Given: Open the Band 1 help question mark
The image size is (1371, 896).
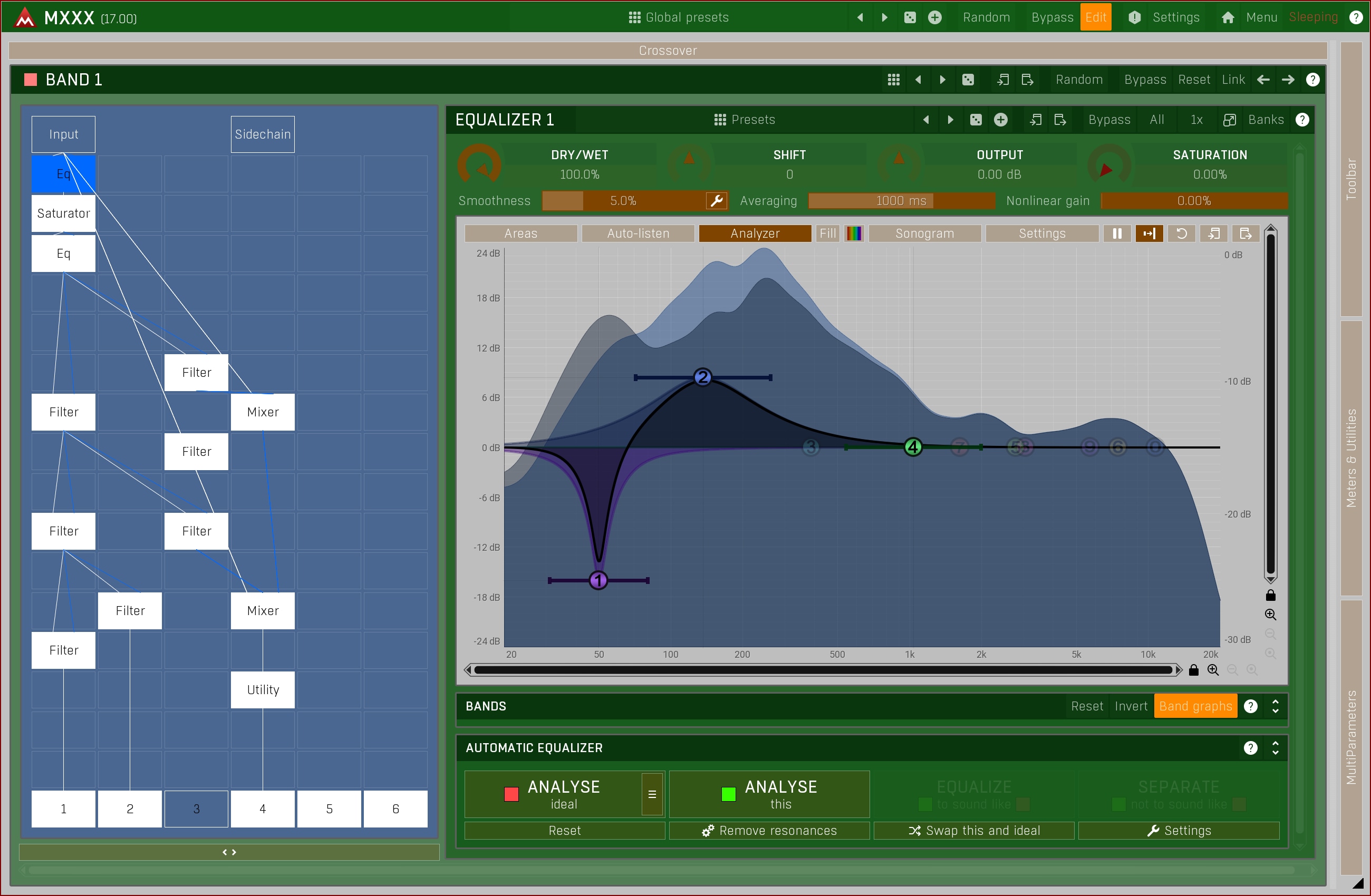Looking at the screenshot, I should [1312, 80].
